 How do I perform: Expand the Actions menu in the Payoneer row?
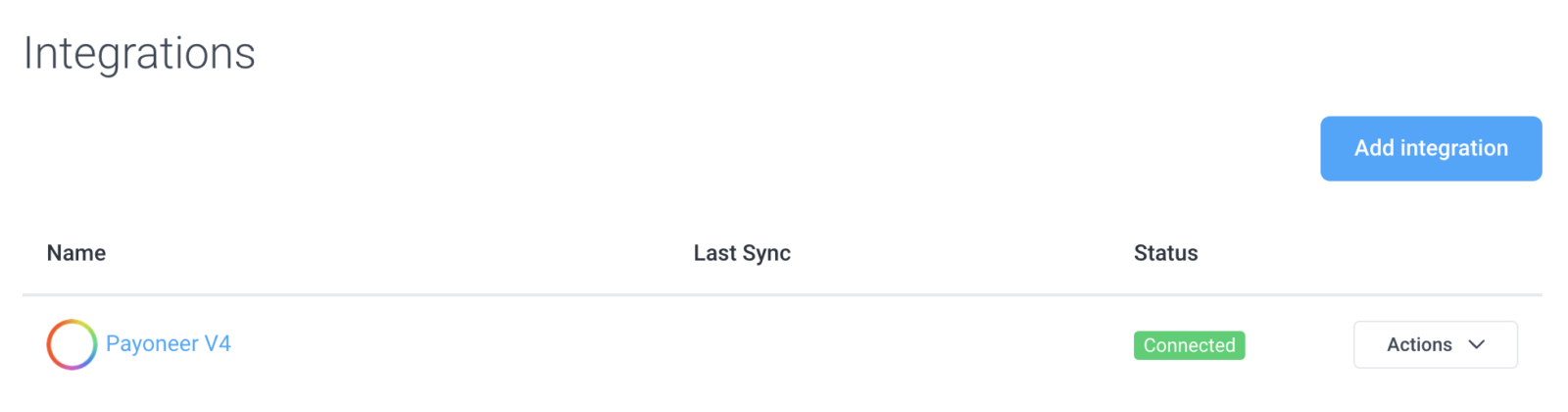tap(1435, 344)
